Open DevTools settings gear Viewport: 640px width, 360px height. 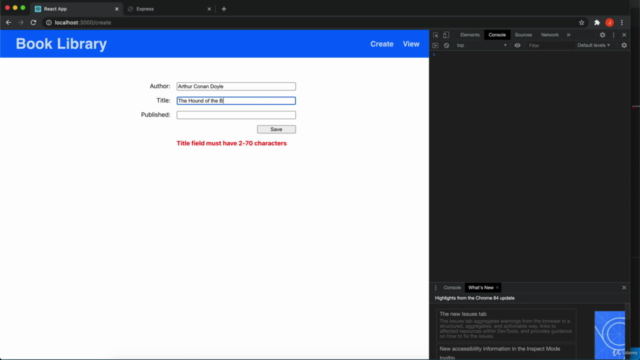pos(602,35)
